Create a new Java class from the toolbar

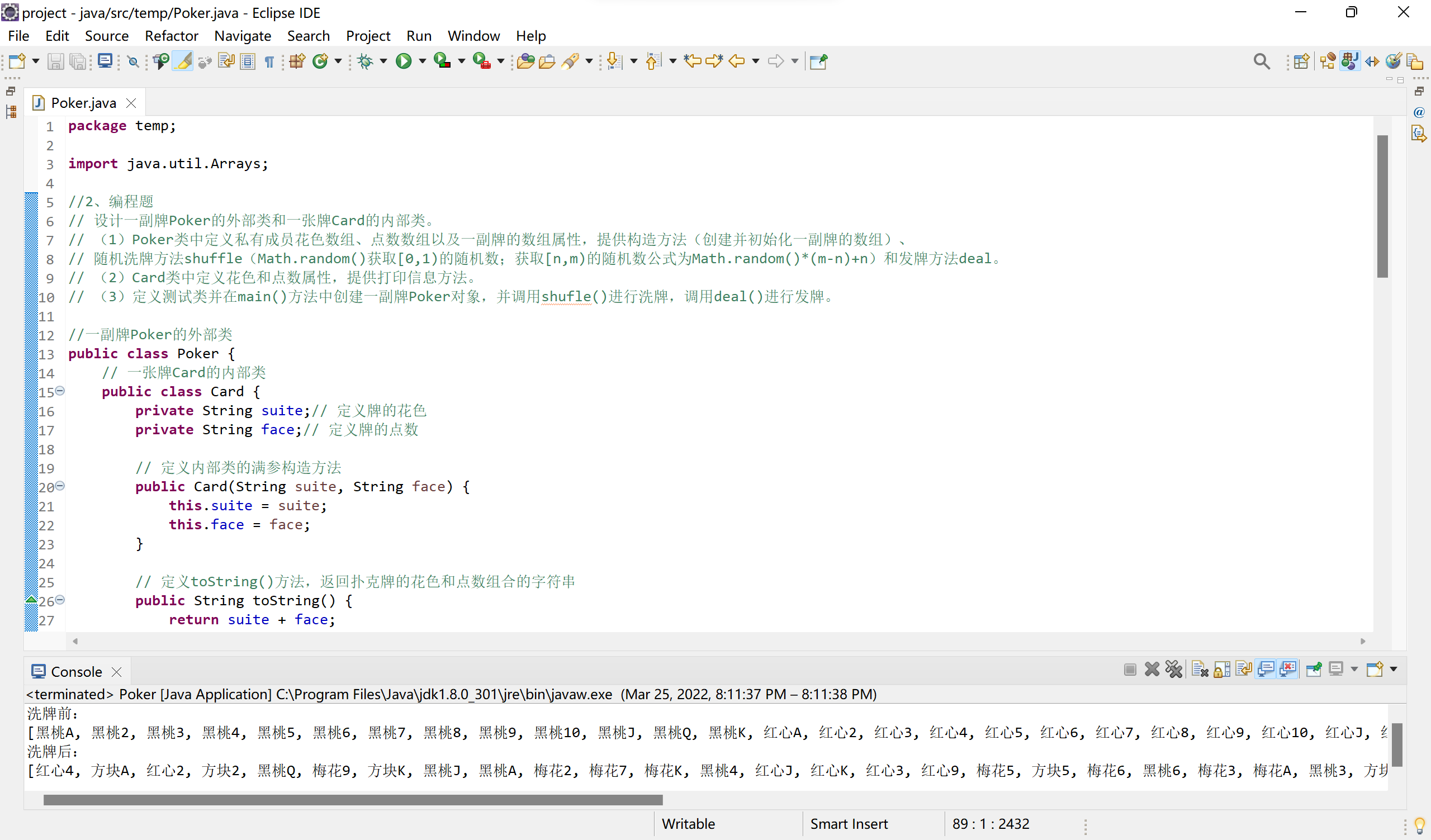[x=320, y=61]
